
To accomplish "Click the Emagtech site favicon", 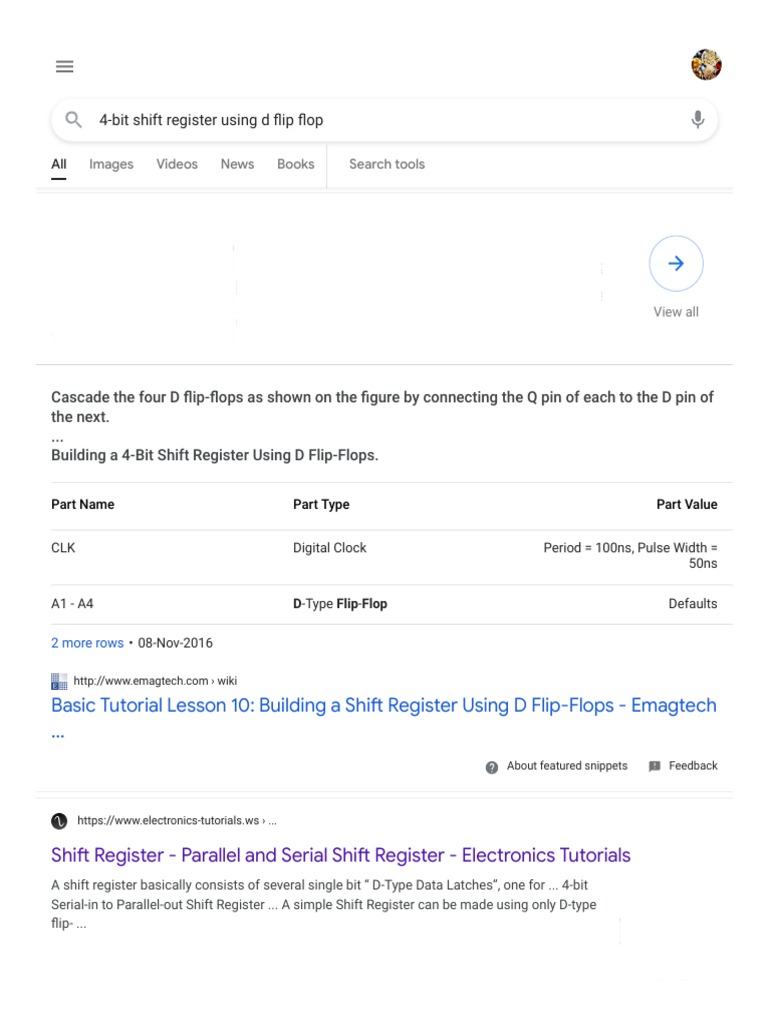I will coord(59,682).
